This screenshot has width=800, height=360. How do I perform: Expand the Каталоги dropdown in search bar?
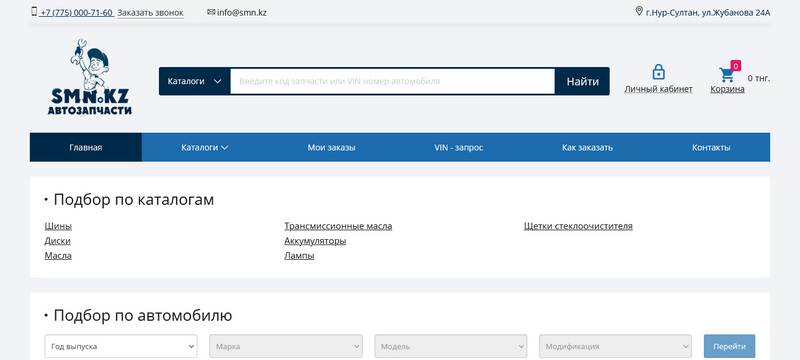[x=194, y=81]
